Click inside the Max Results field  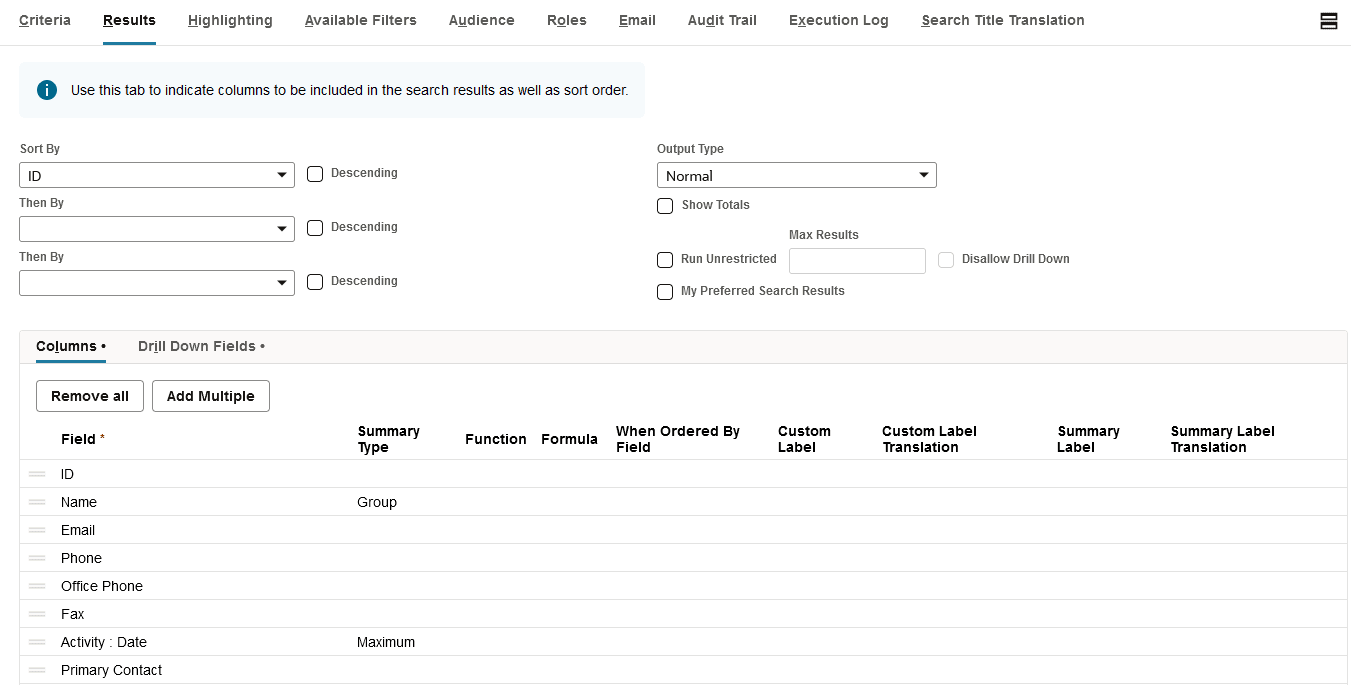[x=857, y=260]
